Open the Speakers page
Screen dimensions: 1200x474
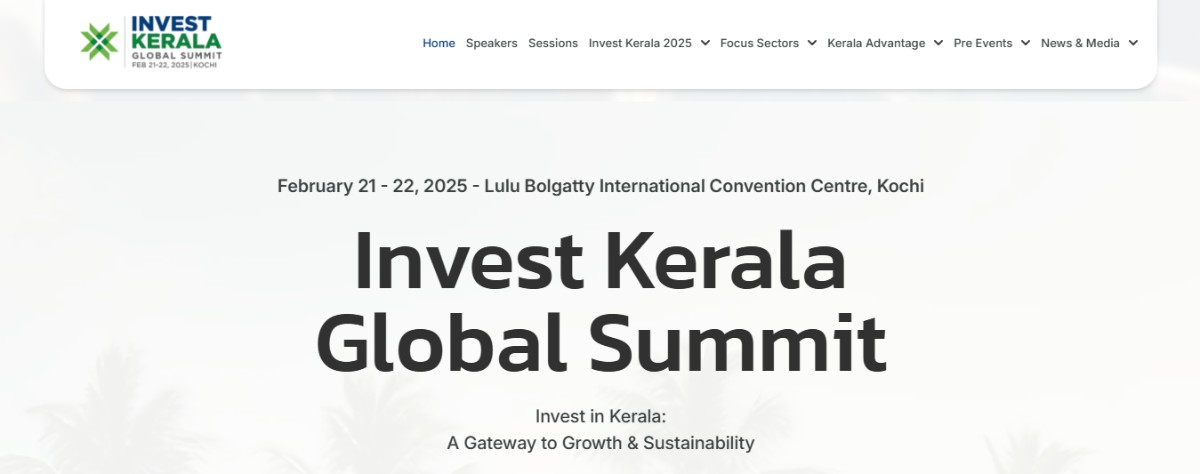pyautogui.click(x=491, y=43)
